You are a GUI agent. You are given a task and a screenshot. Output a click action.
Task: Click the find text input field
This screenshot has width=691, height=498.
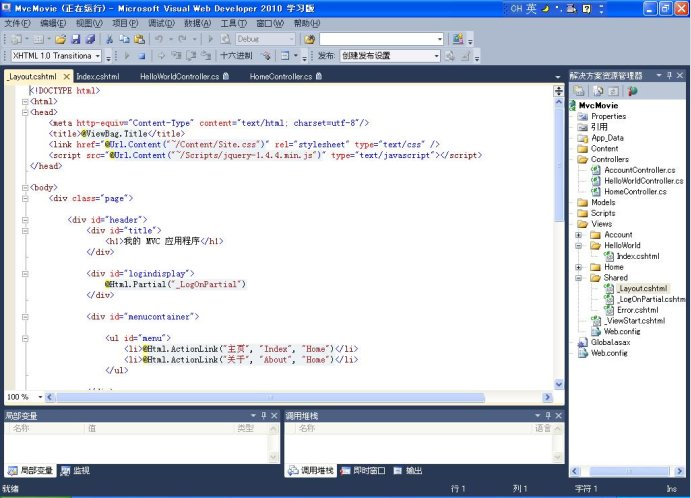(x=378, y=39)
